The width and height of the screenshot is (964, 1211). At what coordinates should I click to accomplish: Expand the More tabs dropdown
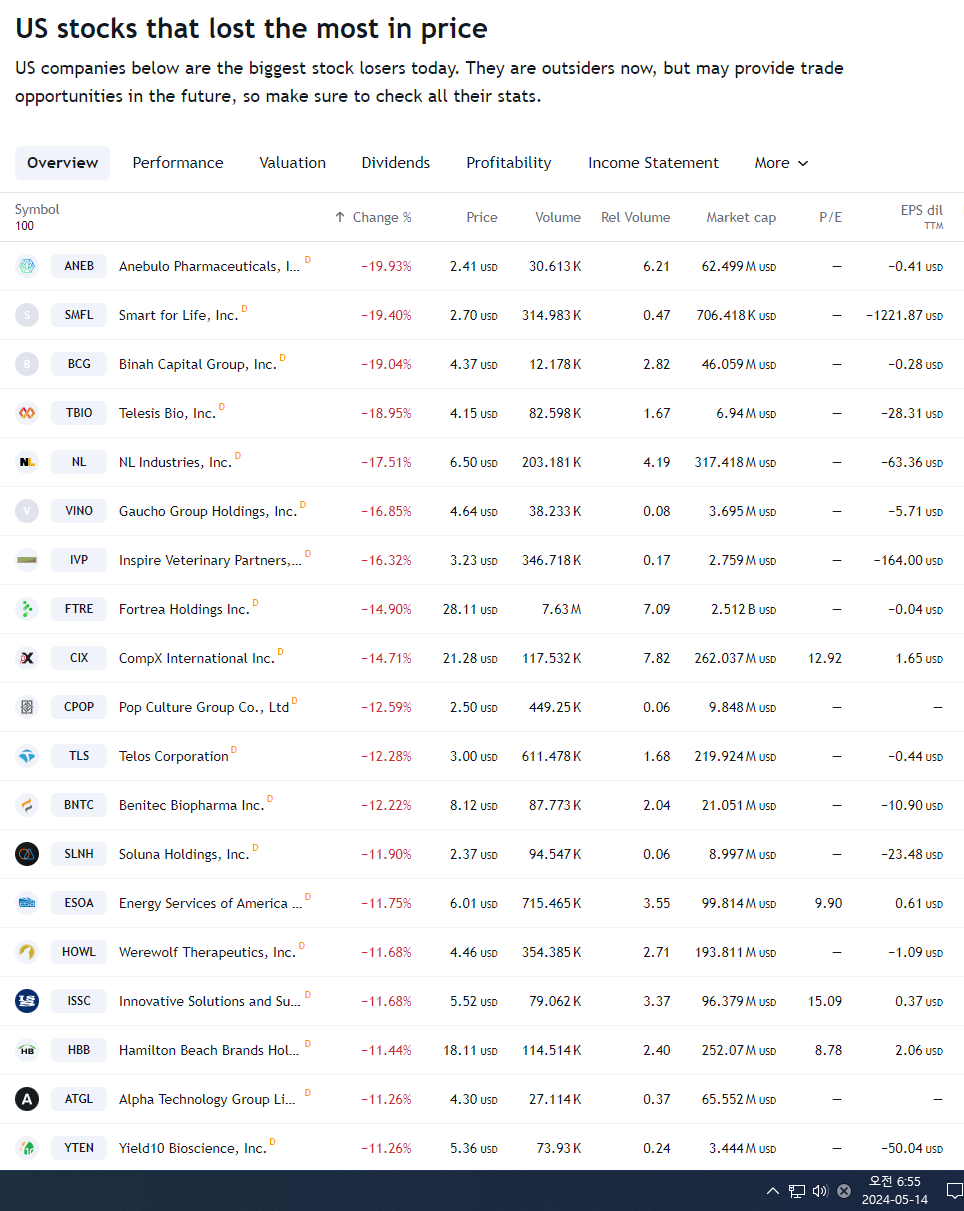[x=781, y=163]
